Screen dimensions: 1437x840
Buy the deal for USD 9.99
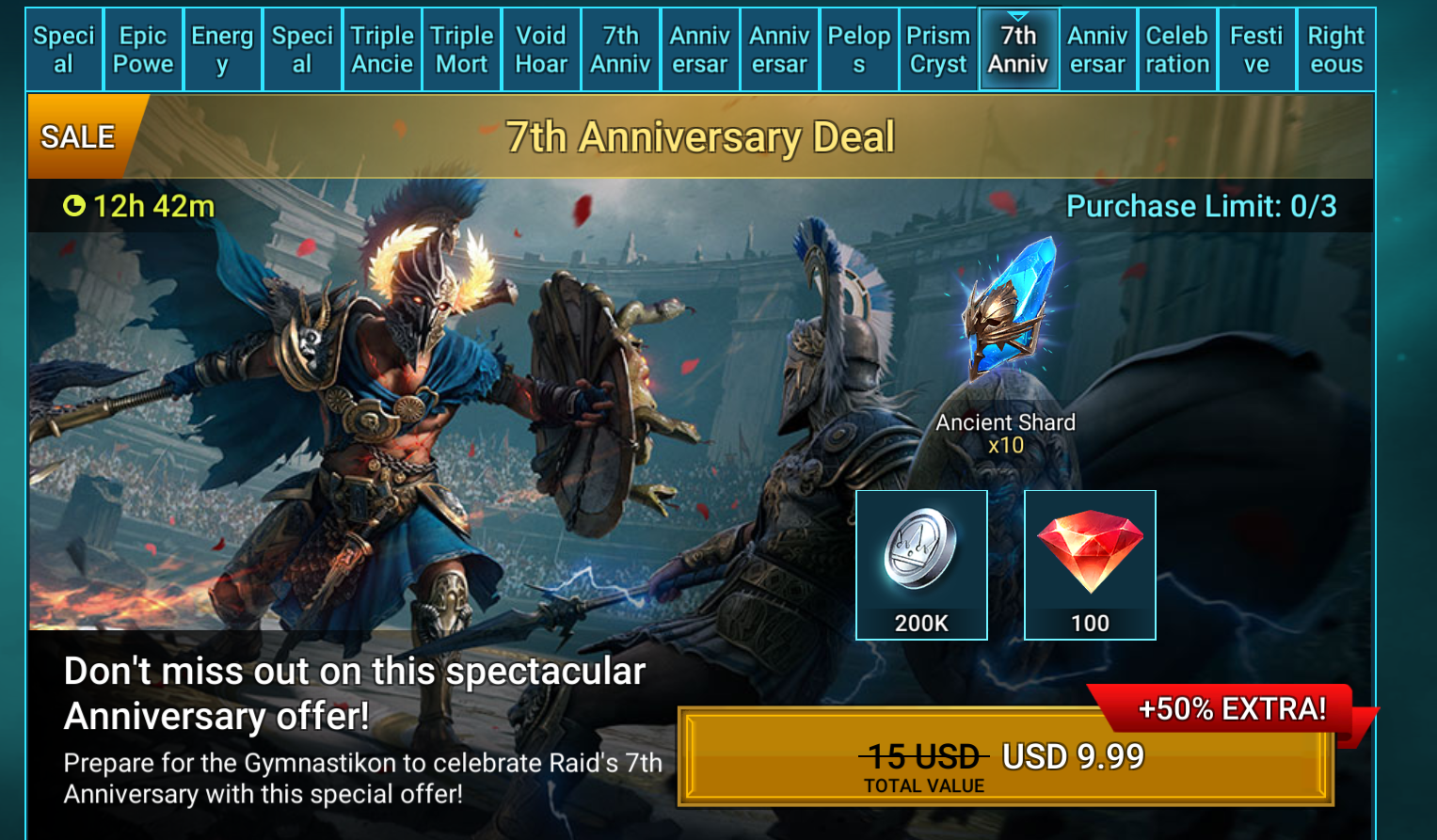click(1006, 757)
